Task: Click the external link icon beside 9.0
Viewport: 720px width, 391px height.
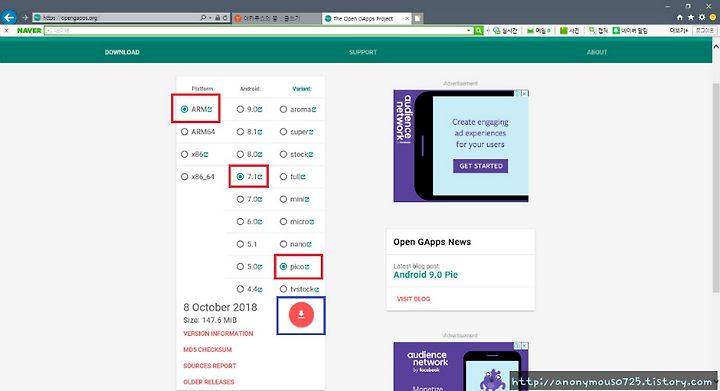Action: click(x=260, y=109)
